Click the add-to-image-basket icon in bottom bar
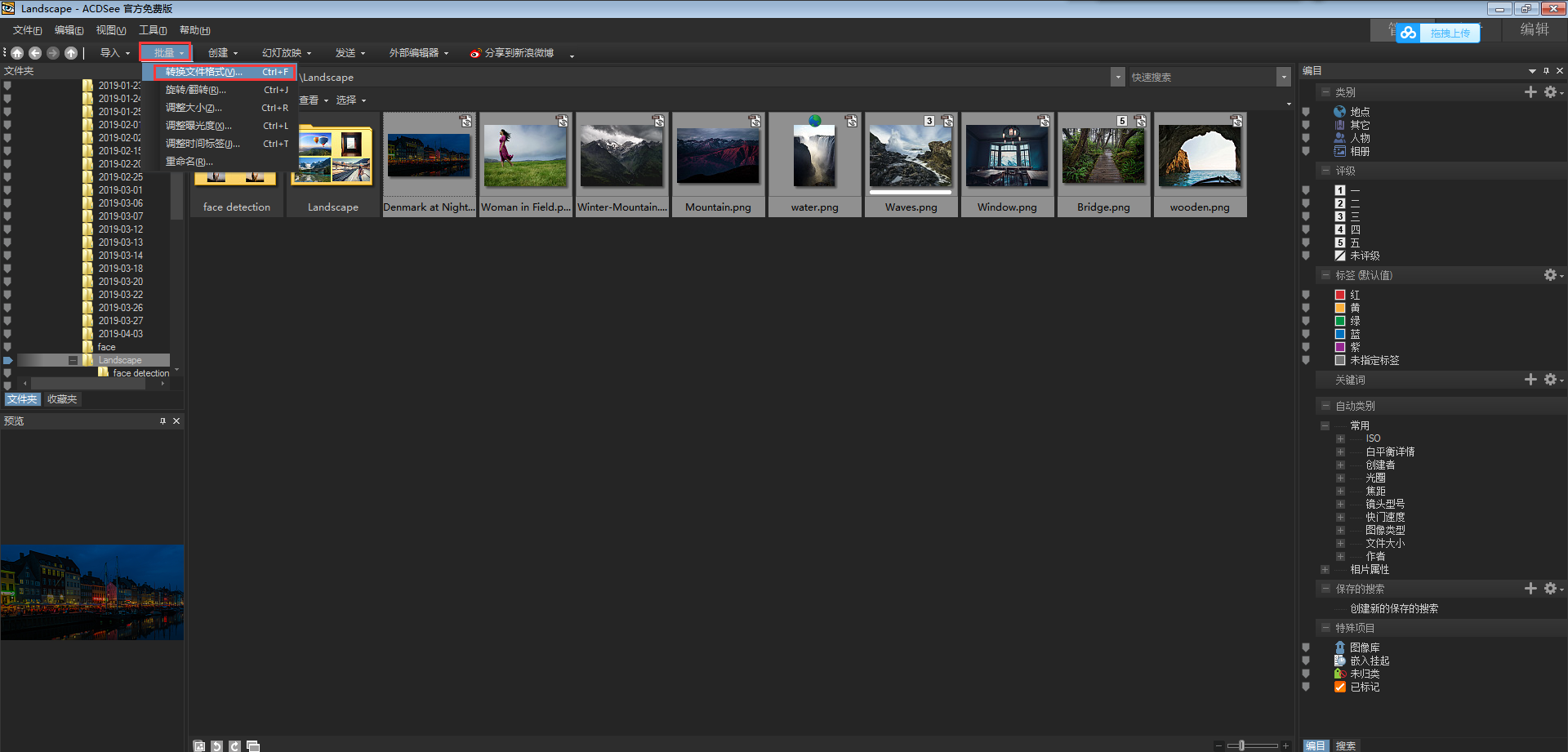 click(199, 745)
